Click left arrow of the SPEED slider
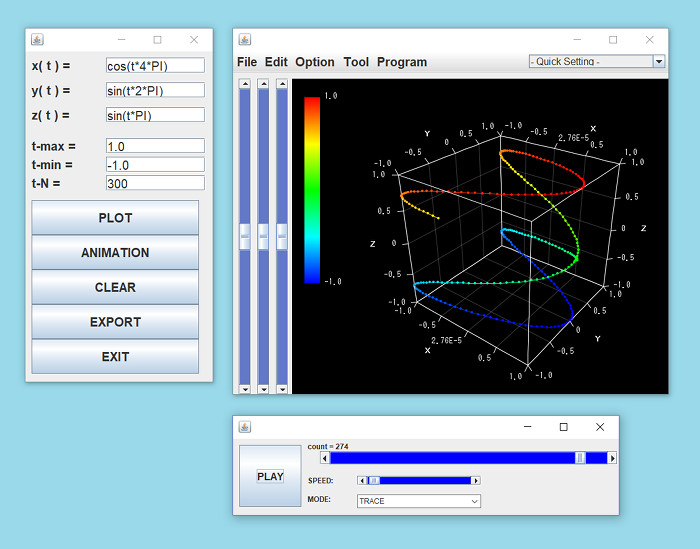The image size is (700, 549). 362,481
